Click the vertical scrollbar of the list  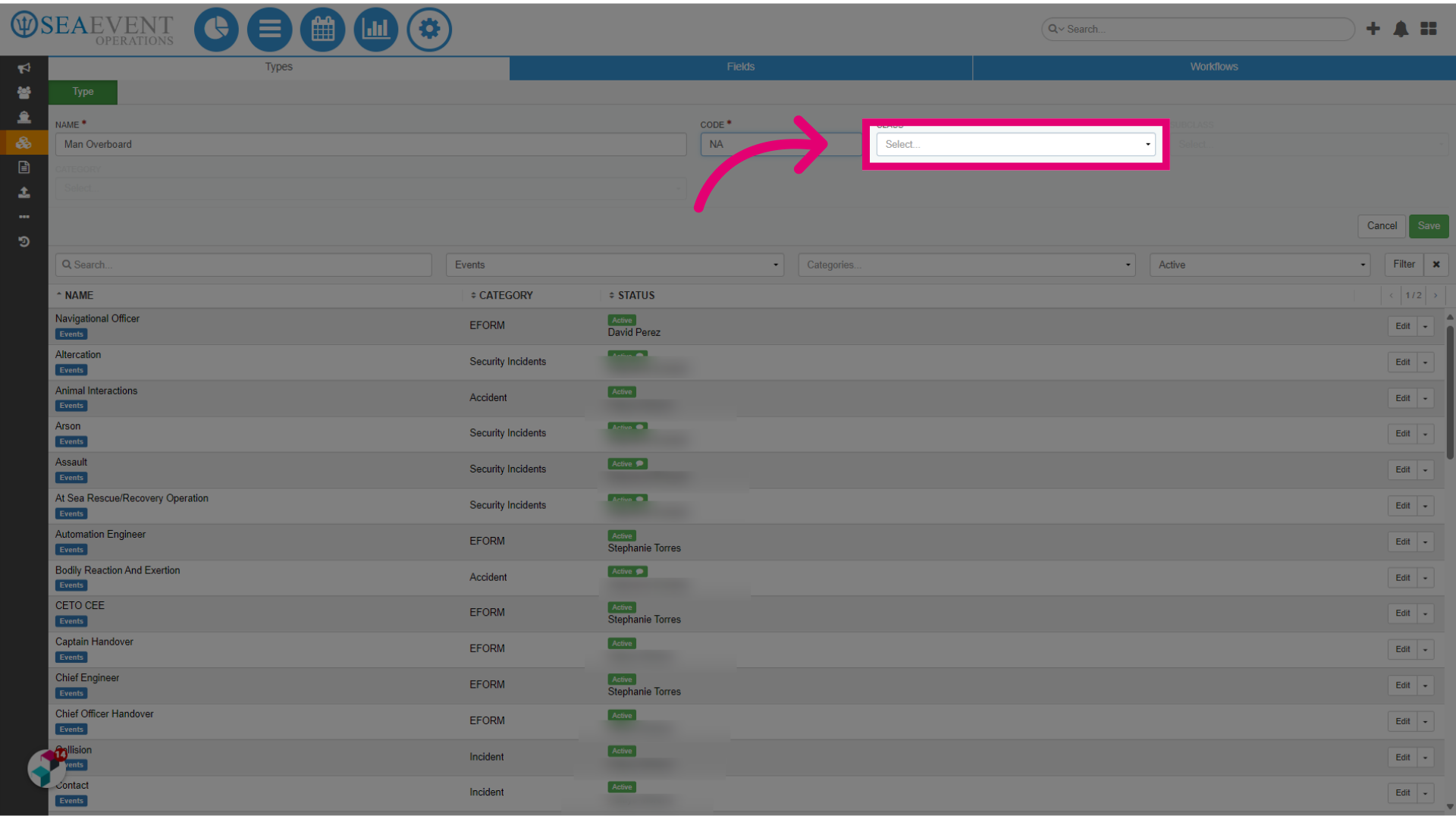(x=1450, y=394)
